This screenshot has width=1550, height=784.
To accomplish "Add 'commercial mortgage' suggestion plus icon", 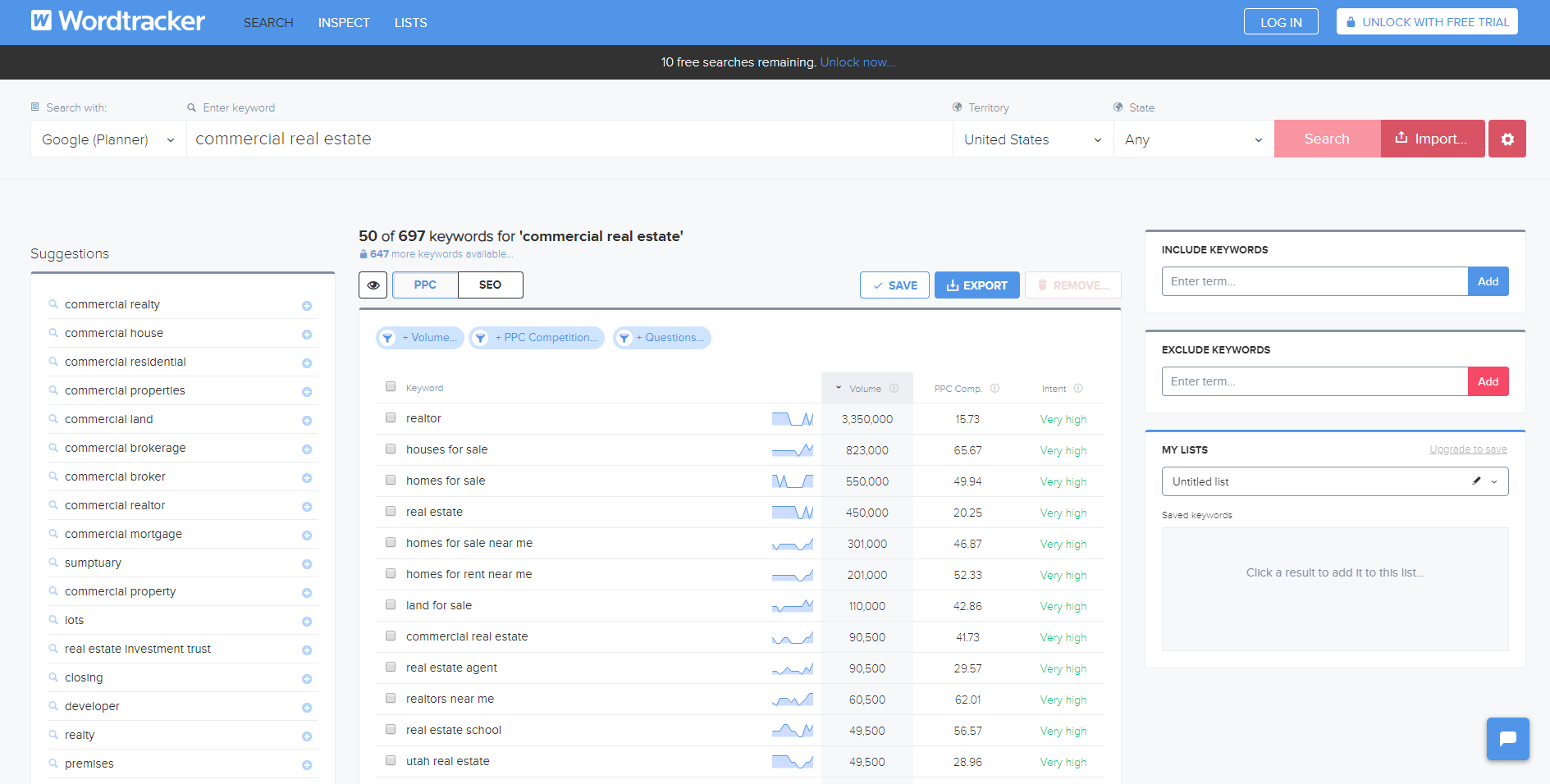I will pos(307,536).
